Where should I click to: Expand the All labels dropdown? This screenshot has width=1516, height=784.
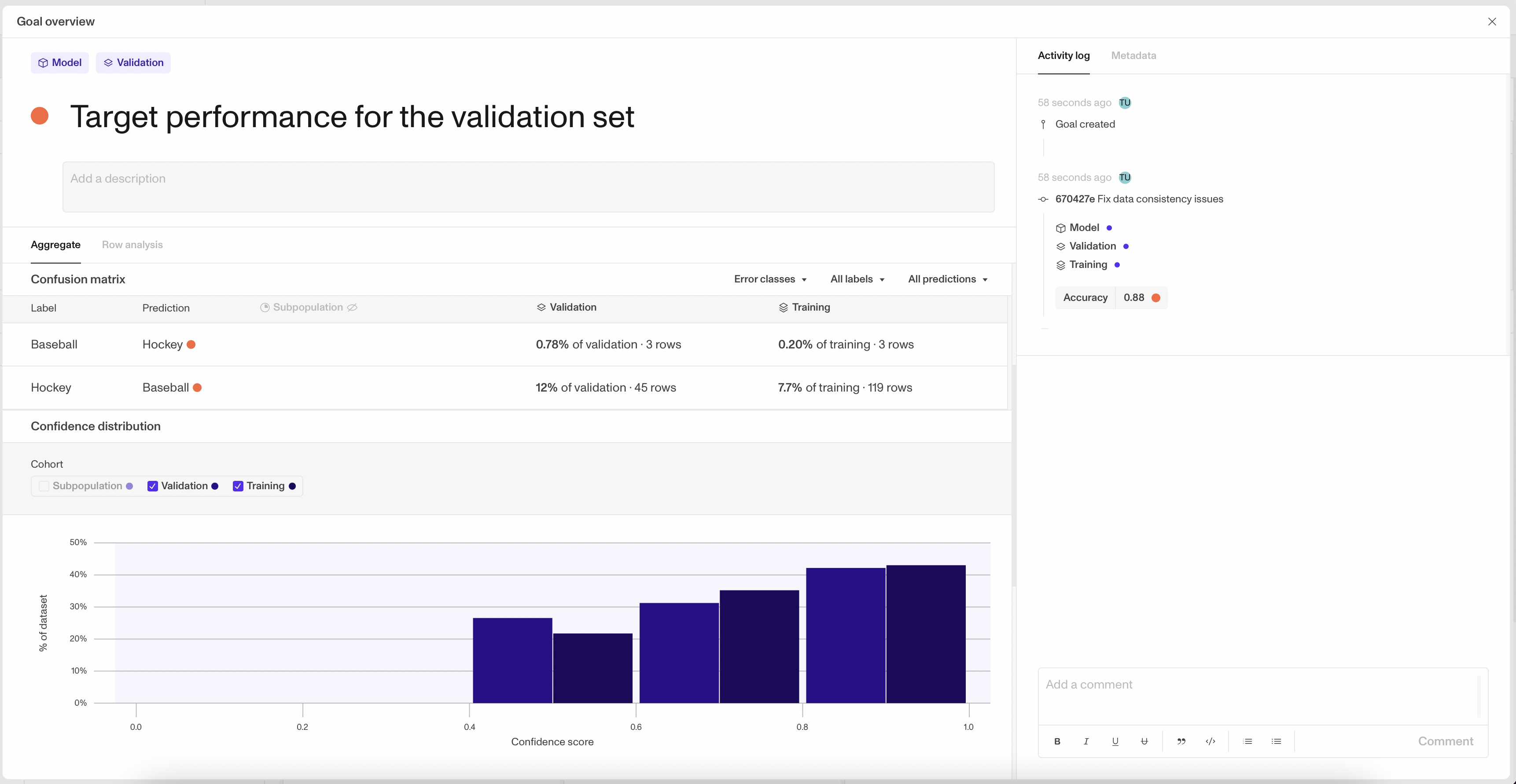point(857,279)
